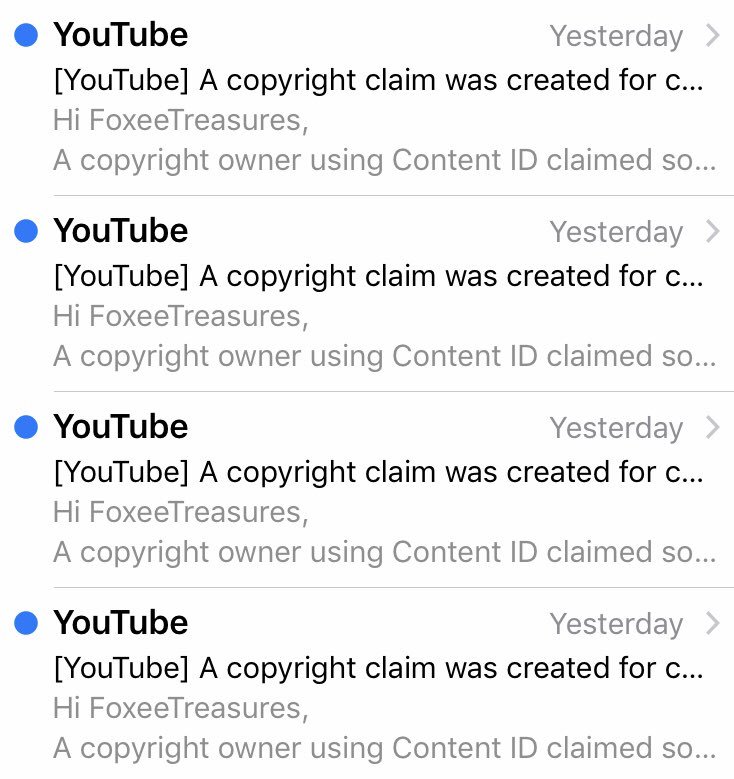Tap the first email's blue unread dot

[x=26, y=35]
